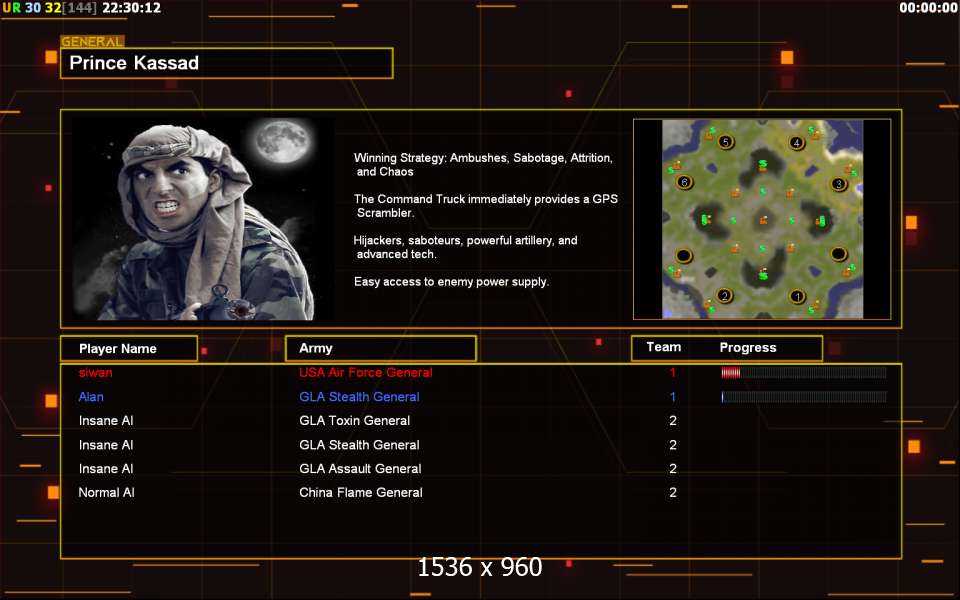
Task: Click the Team column header
Action: 664,347
